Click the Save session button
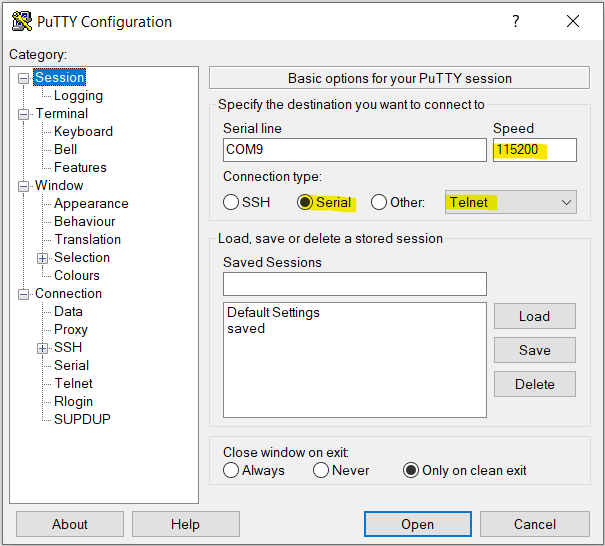The width and height of the screenshot is (605, 546). pyautogui.click(x=534, y=350)
